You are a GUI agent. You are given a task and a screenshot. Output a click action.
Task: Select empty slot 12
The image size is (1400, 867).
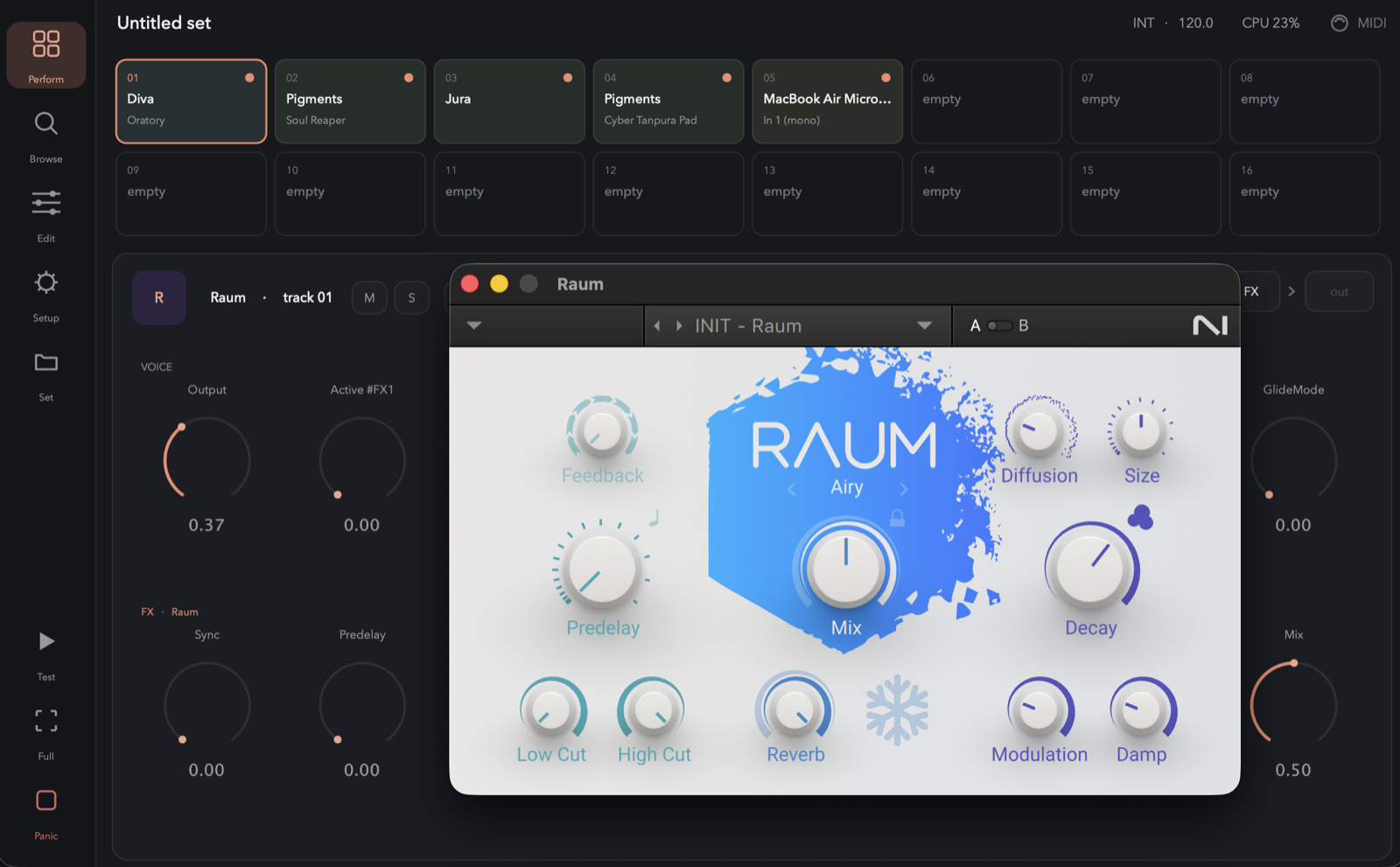(x=668, y=193)
